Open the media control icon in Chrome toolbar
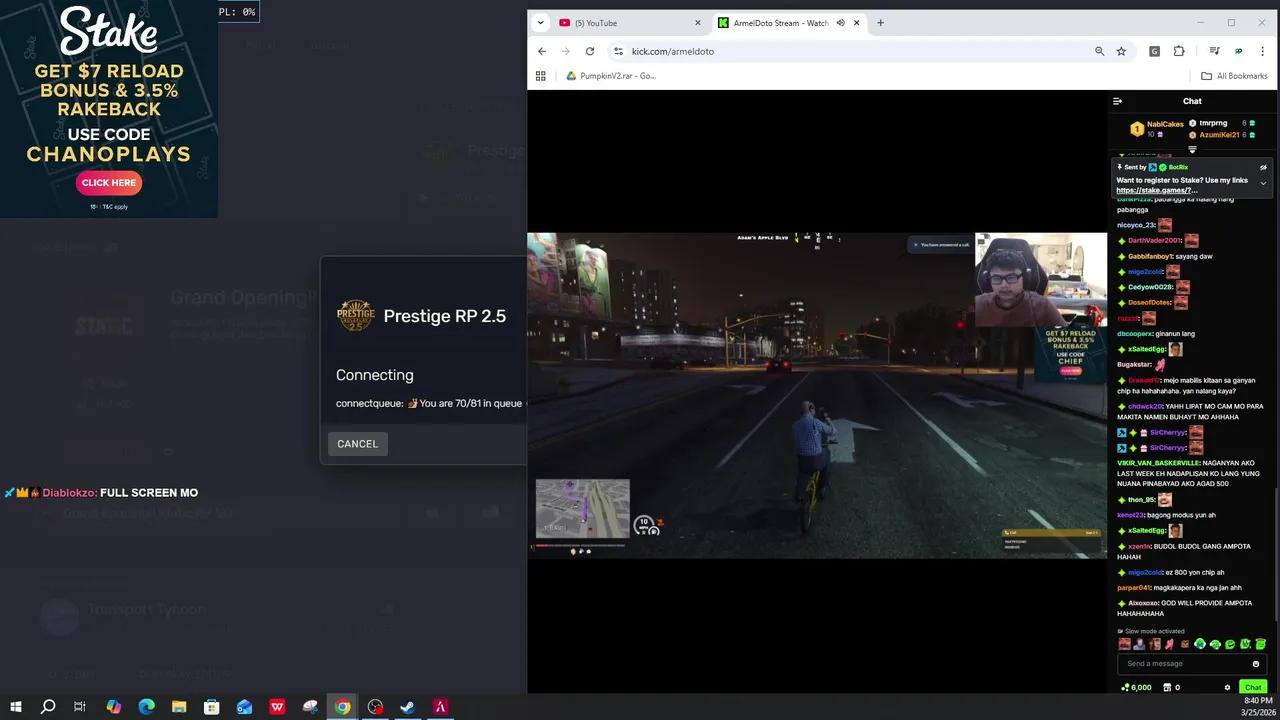The image size is (1280, 720). (1214, 51)
